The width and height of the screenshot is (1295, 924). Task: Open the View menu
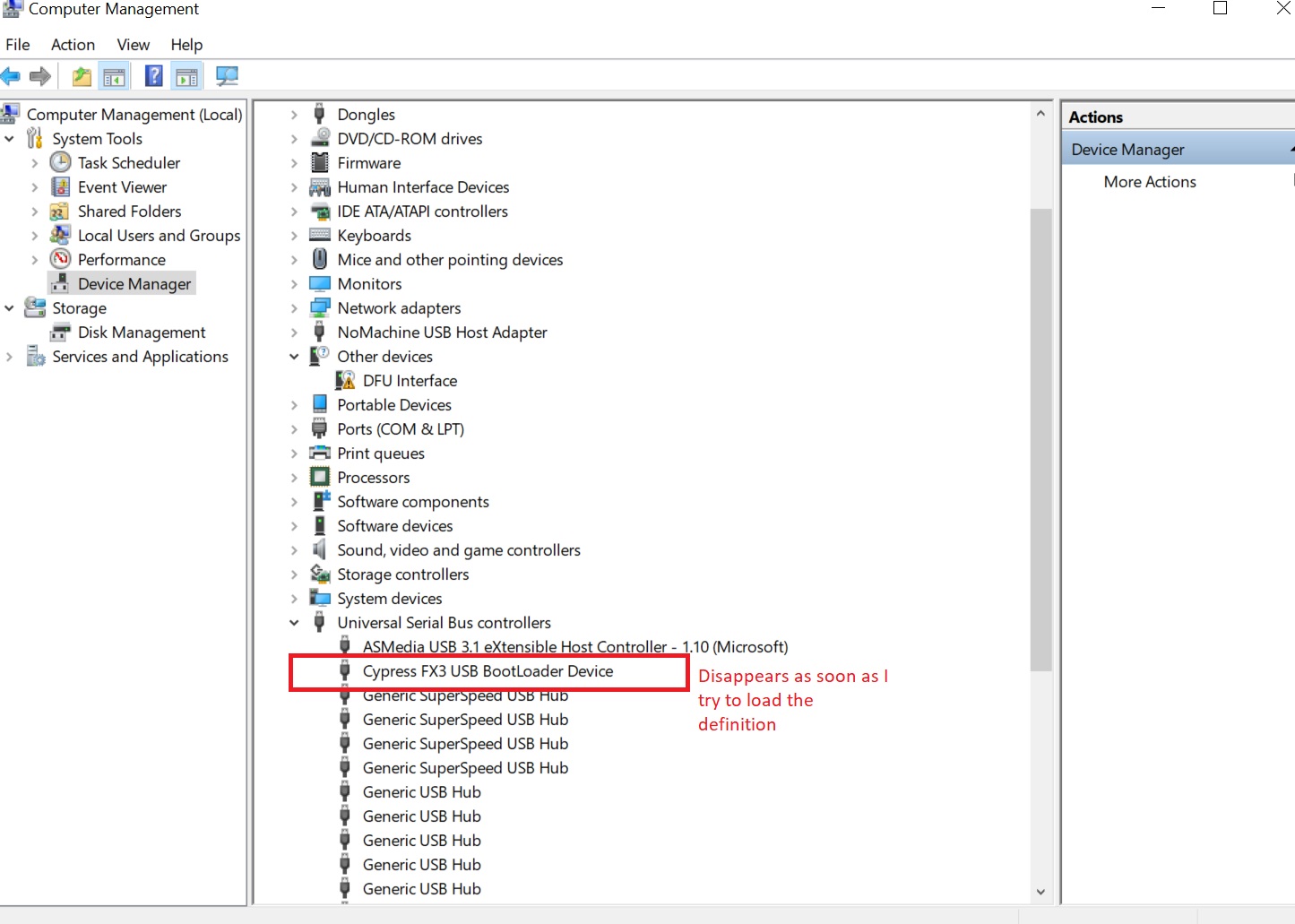click(133, 45)
